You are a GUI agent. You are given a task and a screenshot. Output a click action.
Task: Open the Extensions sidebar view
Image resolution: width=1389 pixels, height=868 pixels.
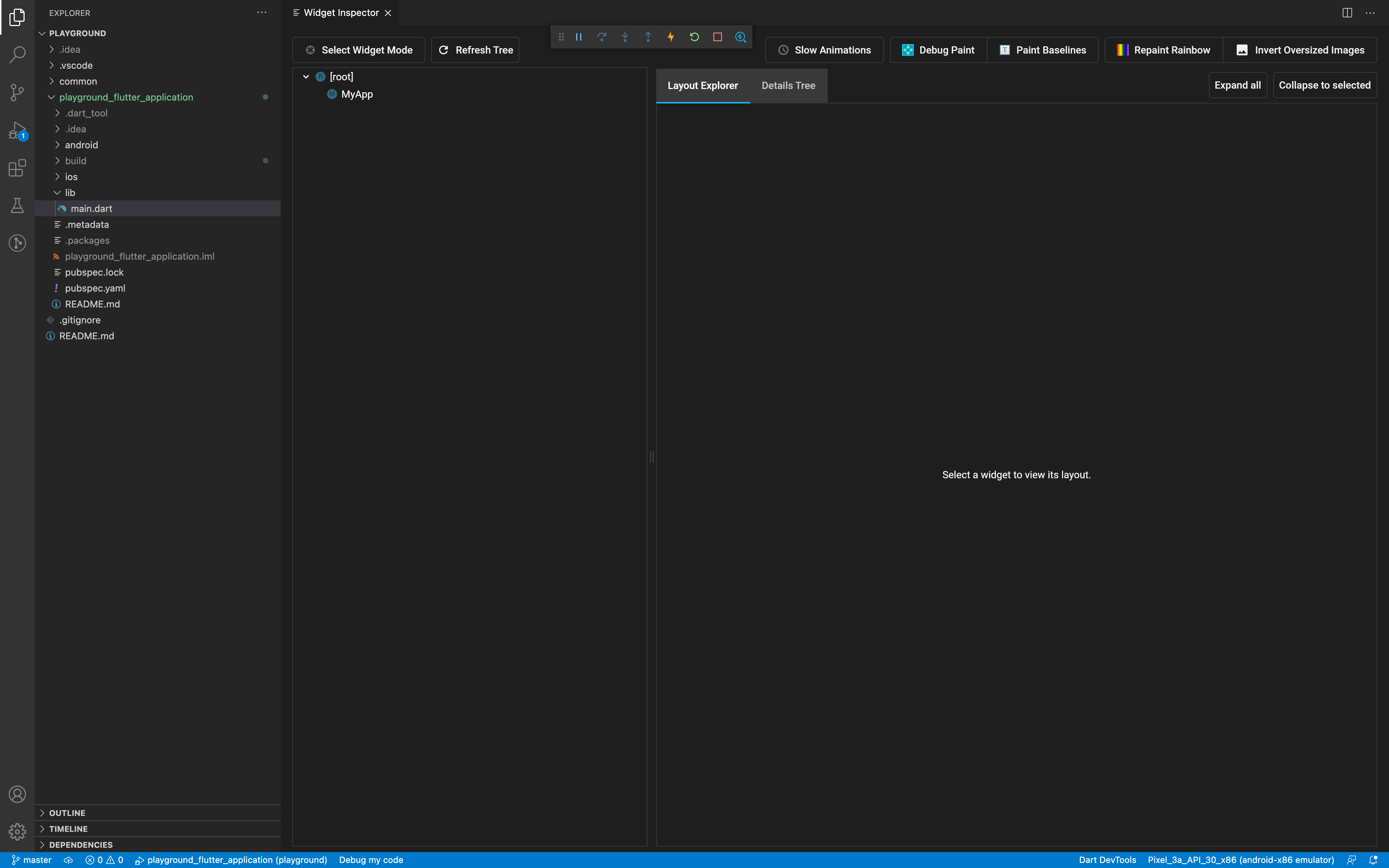pyautogui.click(x=17, y=168)
